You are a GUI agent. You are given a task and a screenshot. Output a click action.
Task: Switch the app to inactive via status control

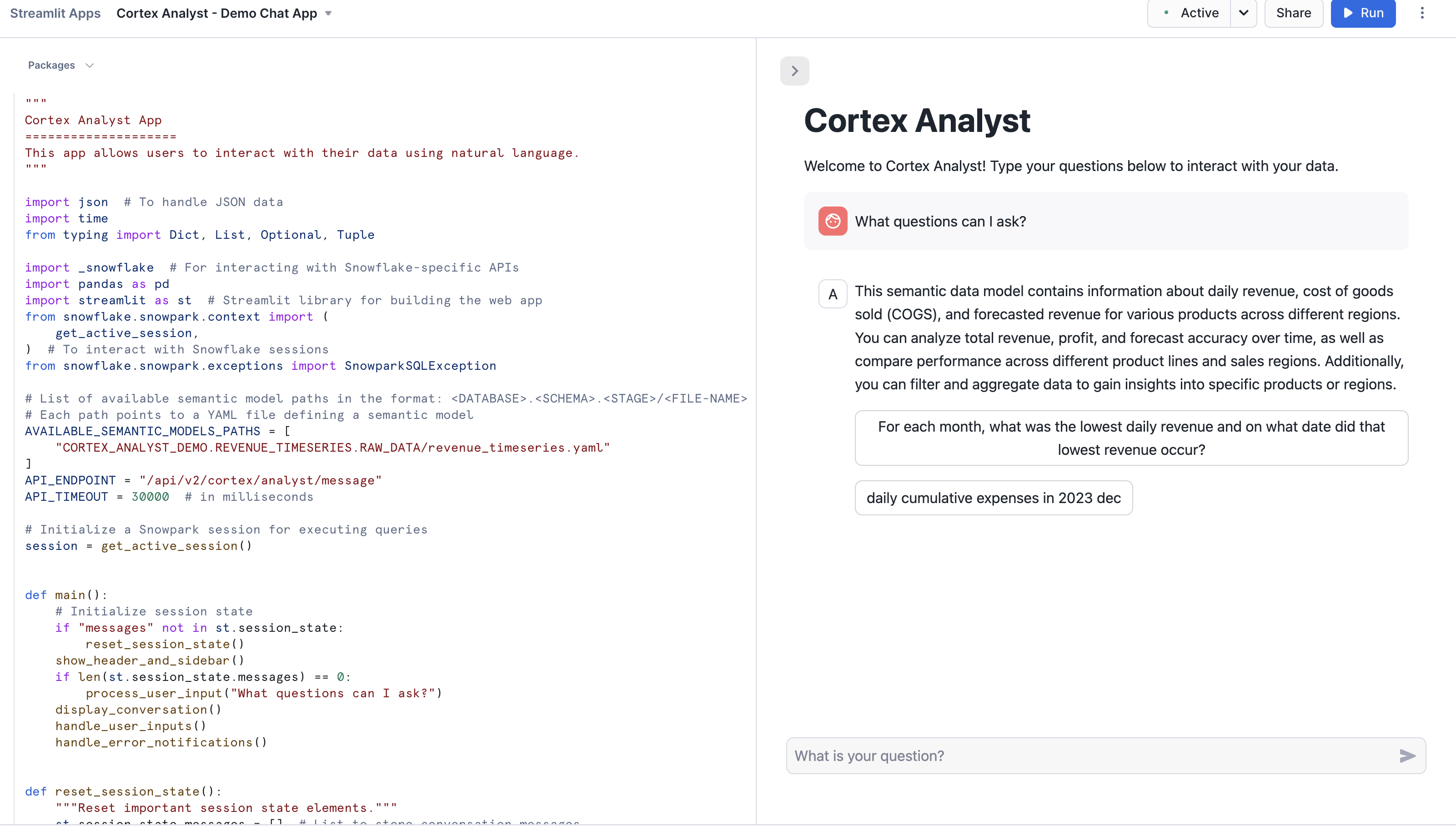1244,13
